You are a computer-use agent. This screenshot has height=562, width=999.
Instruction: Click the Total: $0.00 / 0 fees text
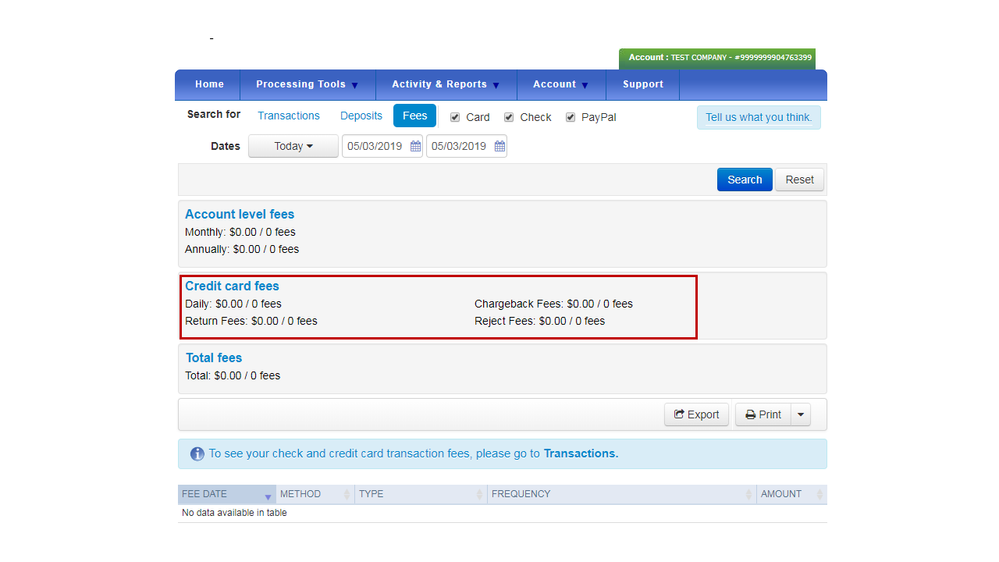(x=233, y=376)
